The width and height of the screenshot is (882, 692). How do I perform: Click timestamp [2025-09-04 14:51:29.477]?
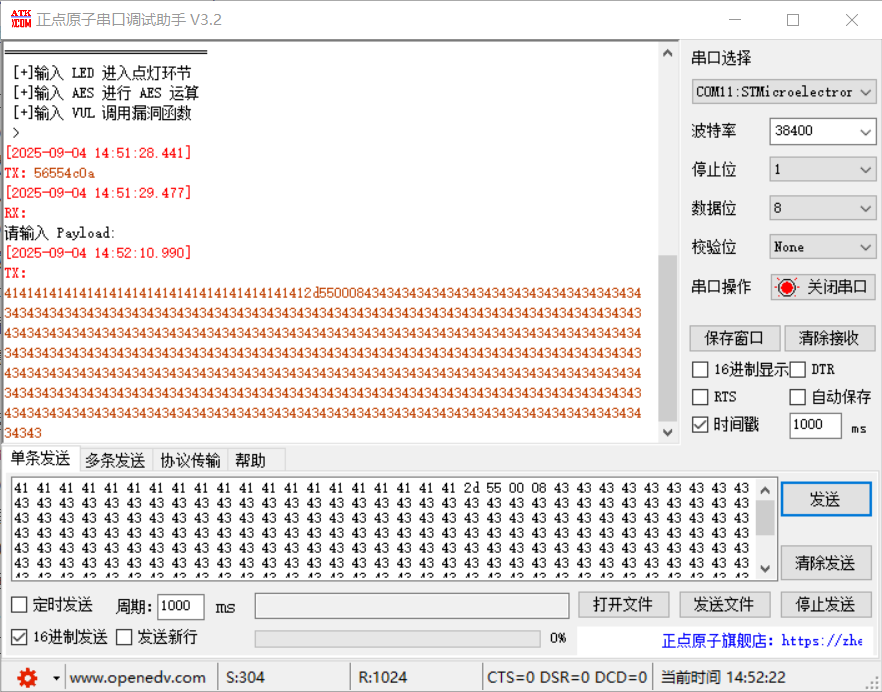click(98, 193)
